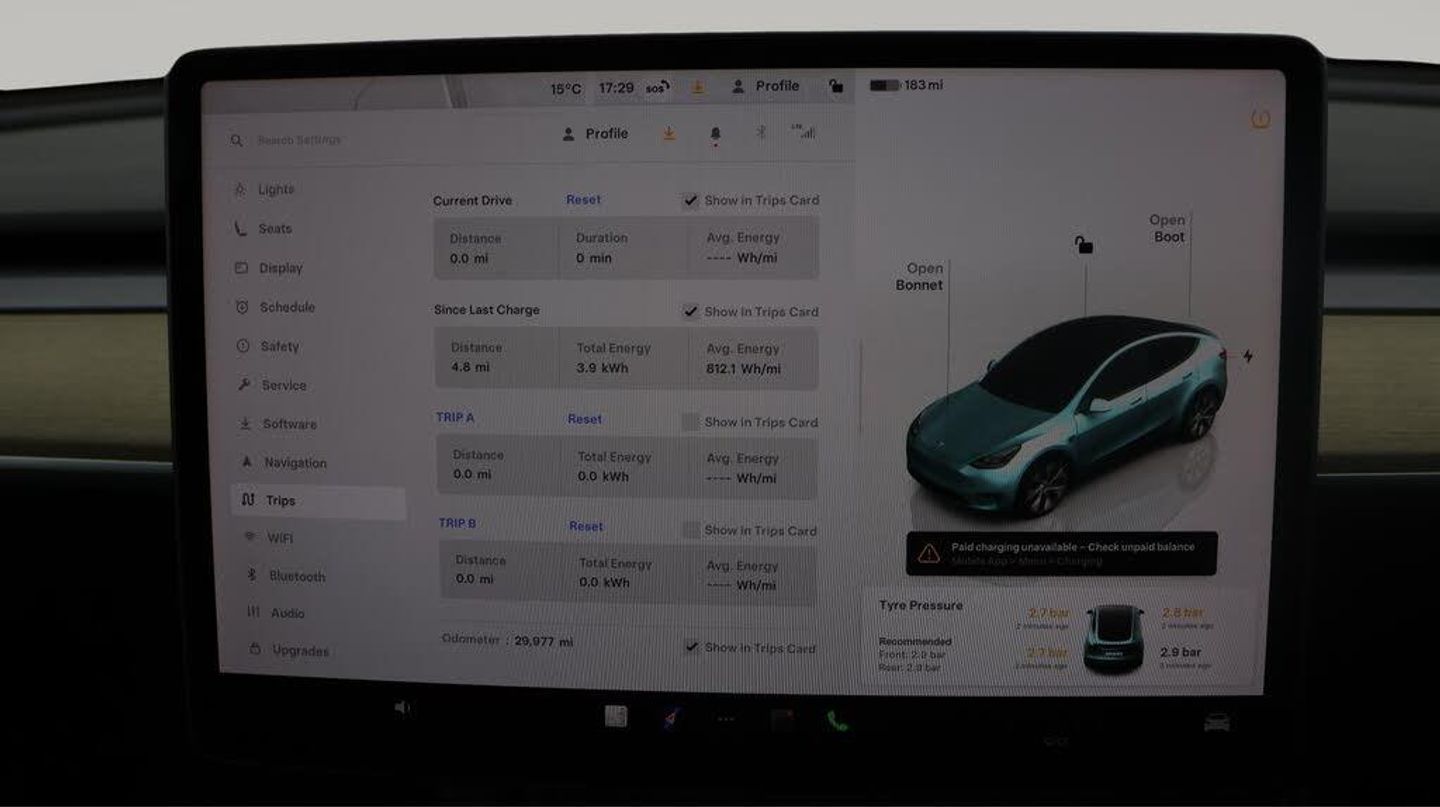Tap the unlock padlock icon above the car
The image size is (1440, 807).
[1083, 245]
